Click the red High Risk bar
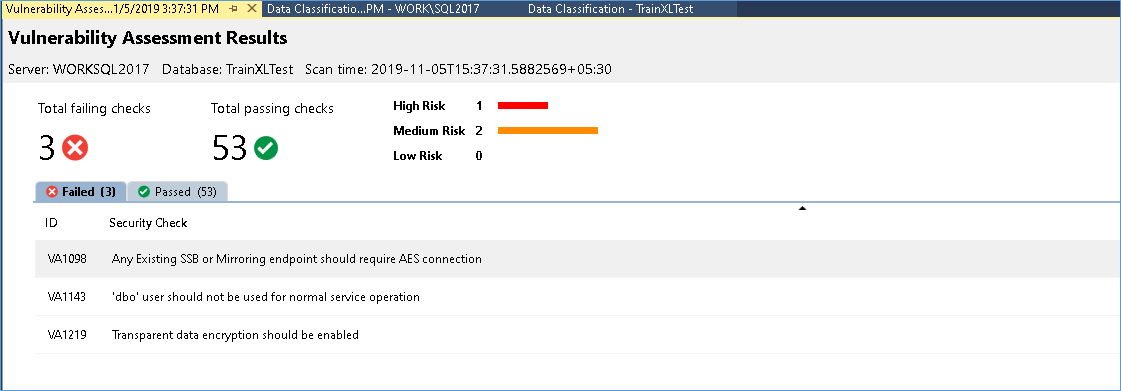This screenshot has height=391, width=1121. pyautogui.click(x=523, y=106)
